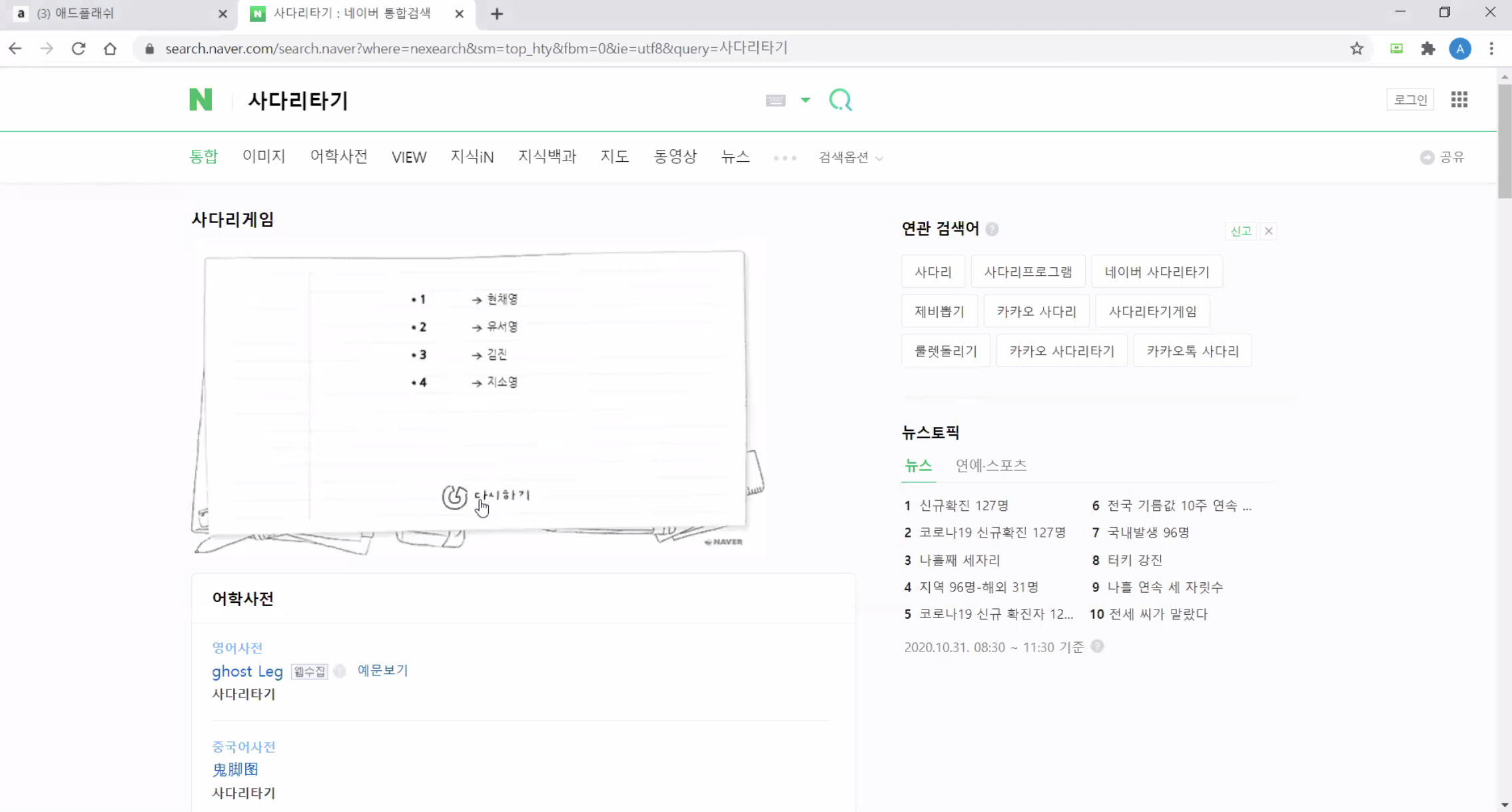Close the 애드클래쉬 browser tab
Viewport: 1512px width, 812px height.
222,13
